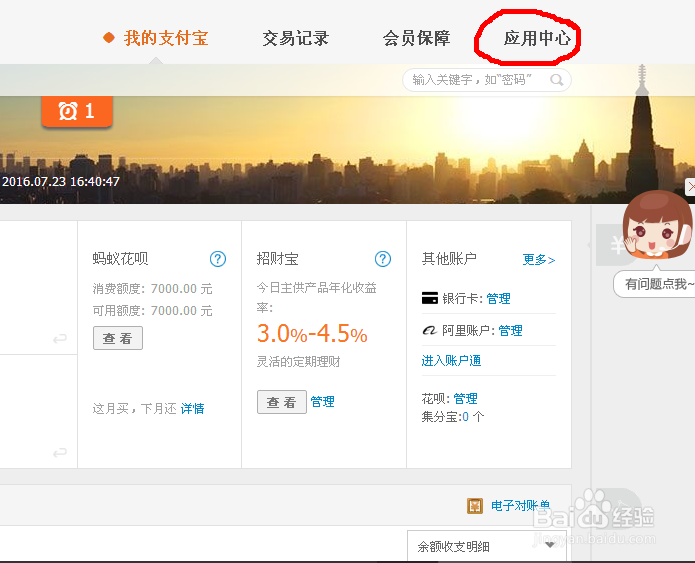
Task: Click 查看 button under 蚂蚁花呗
Action: 118,338
